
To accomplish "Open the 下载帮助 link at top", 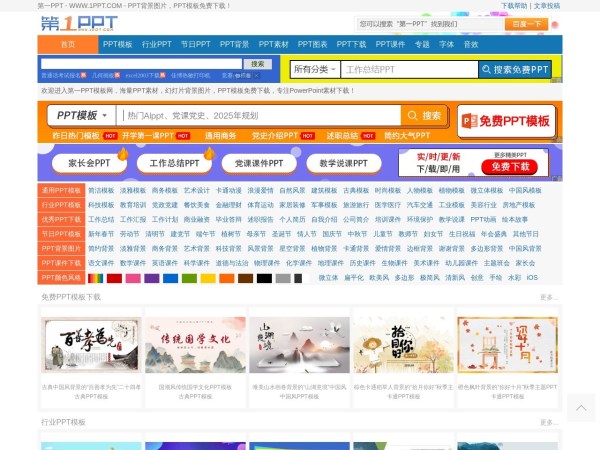I will 514,5.
